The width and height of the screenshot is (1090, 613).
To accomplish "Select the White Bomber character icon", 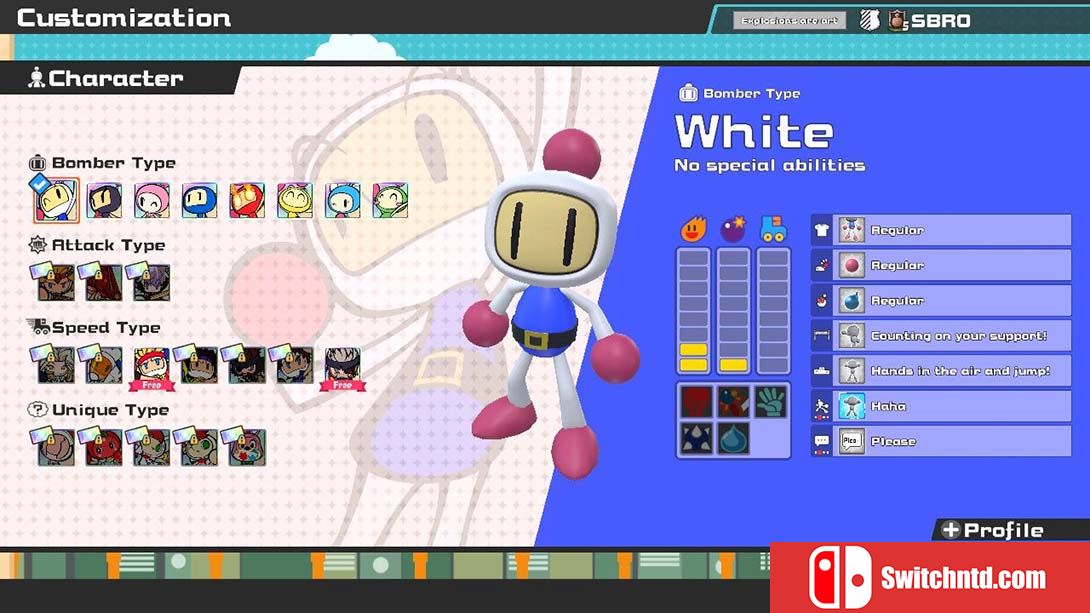I will click(x=56, y=200).
